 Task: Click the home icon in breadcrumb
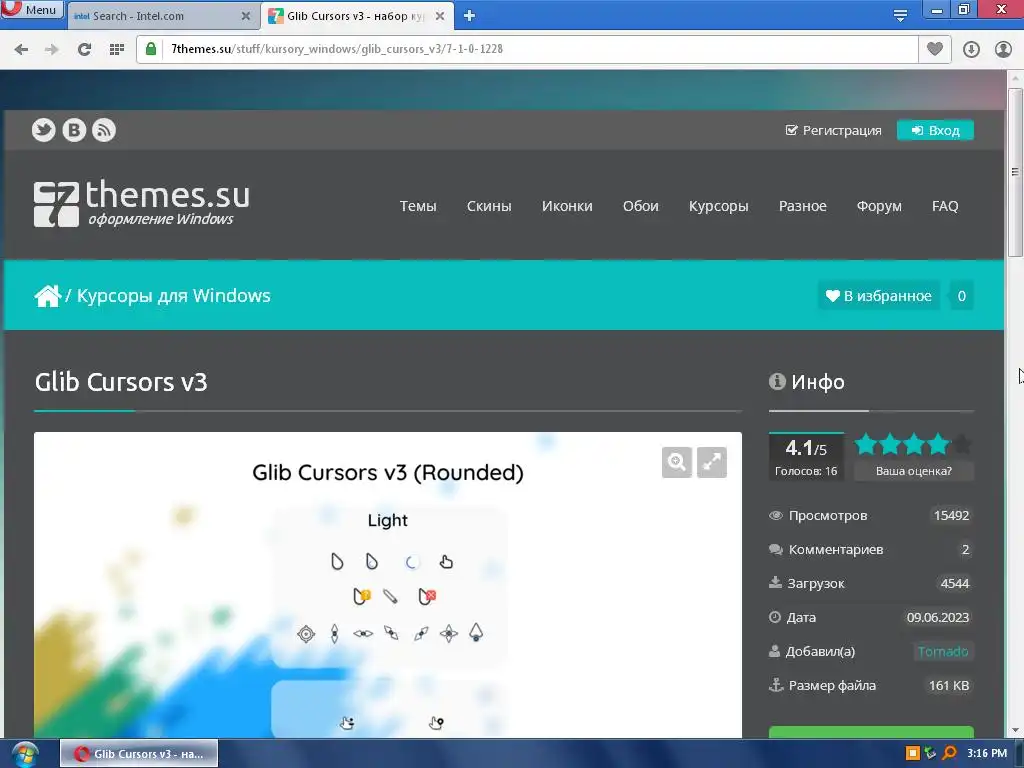click(48, 296)
